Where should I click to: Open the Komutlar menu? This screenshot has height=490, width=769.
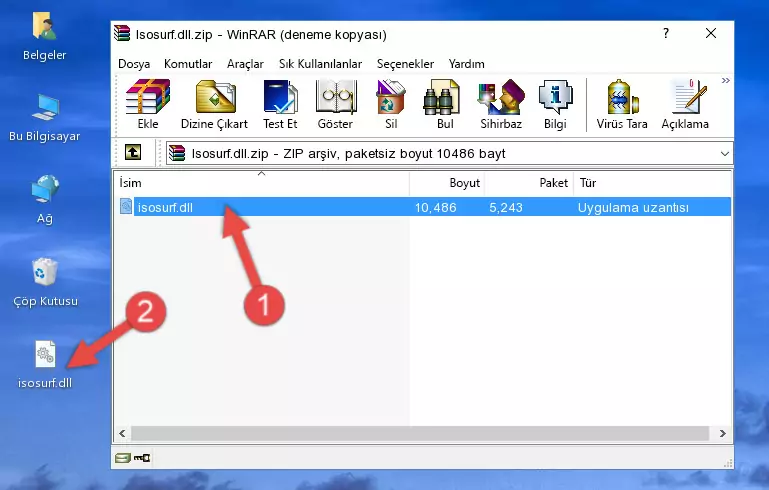(188, 64)
